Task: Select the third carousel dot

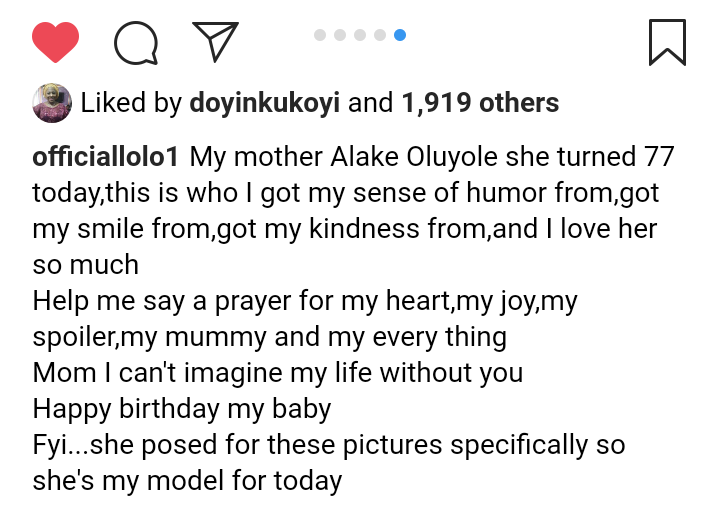Action: pyautogui.click(x=360, y=35)
